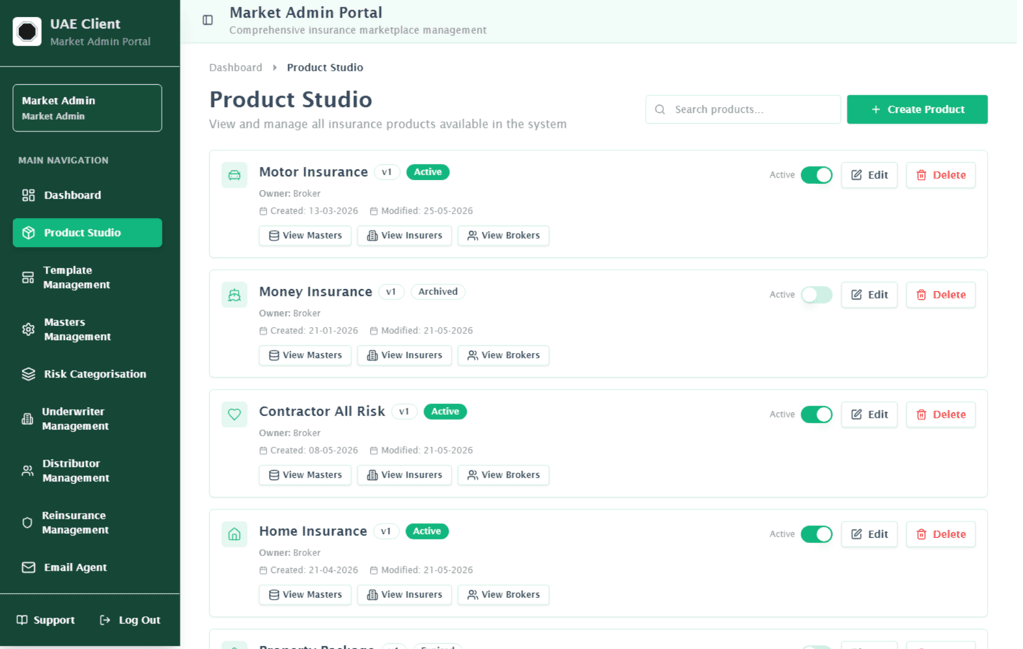This screenshot has height=649, width=1023.
Task: Click the Money Insurance product icon
Action: (x=234, y=295)
